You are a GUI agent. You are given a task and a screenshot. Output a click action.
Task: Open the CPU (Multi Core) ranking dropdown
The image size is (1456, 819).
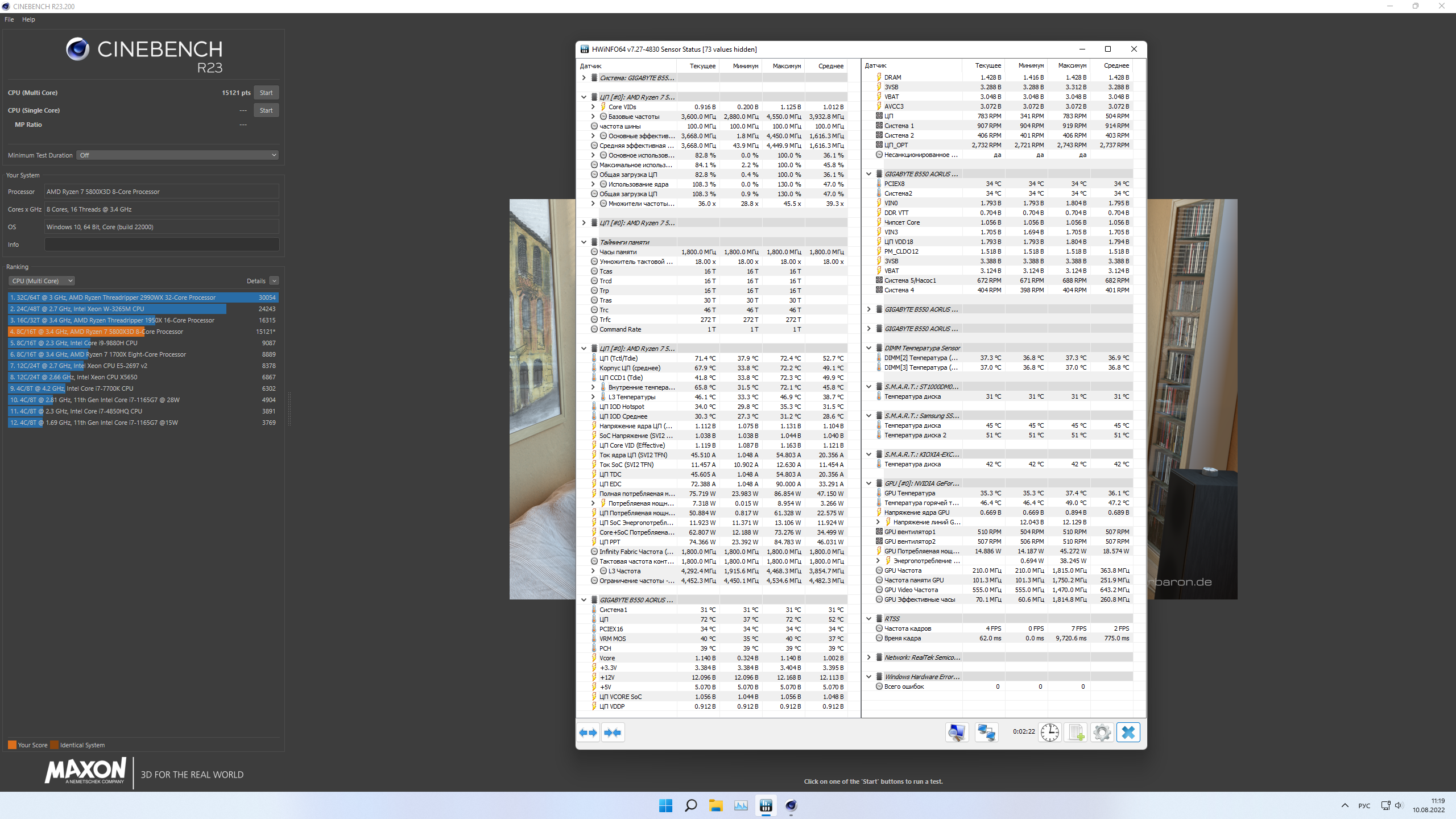click(42, 281)
